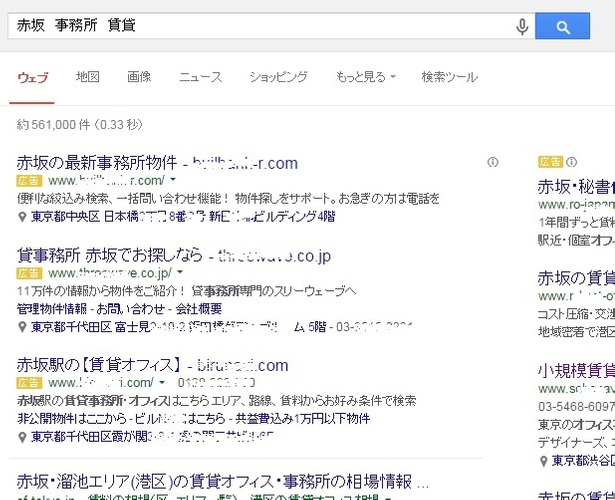This screenshot has height=500, width=615.
Task: Click the 広告 badge above right-side ads
Action: click(x=550, y=162)
